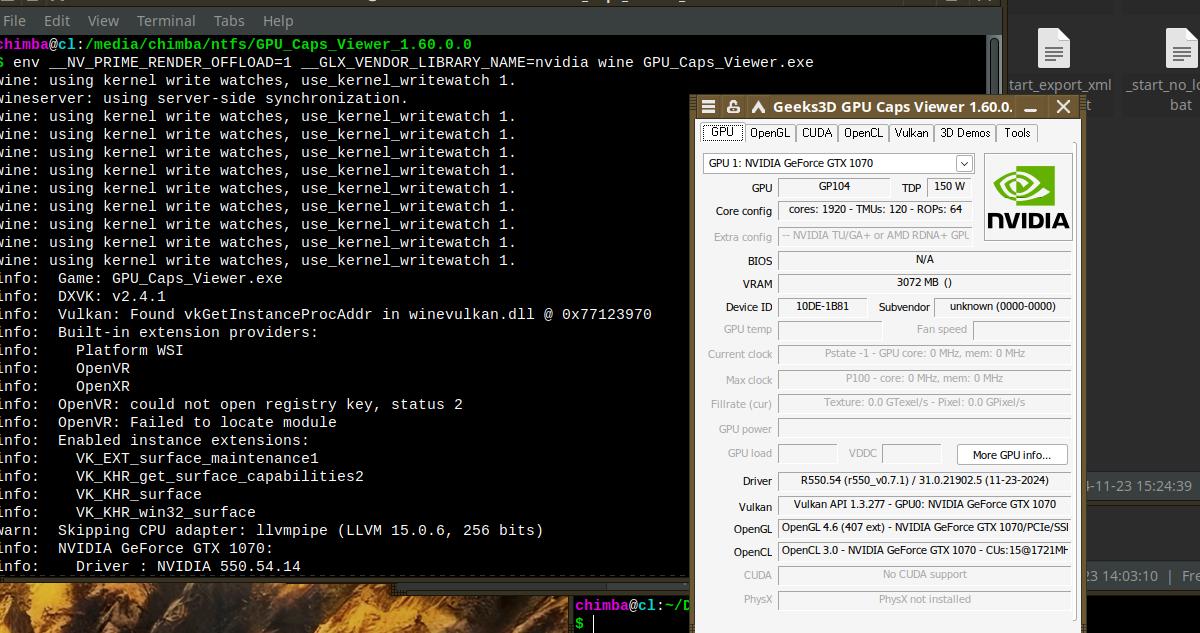Screen dimensions: 1200x633
Task: Open the Tools tab
Action: [1017, 133]
